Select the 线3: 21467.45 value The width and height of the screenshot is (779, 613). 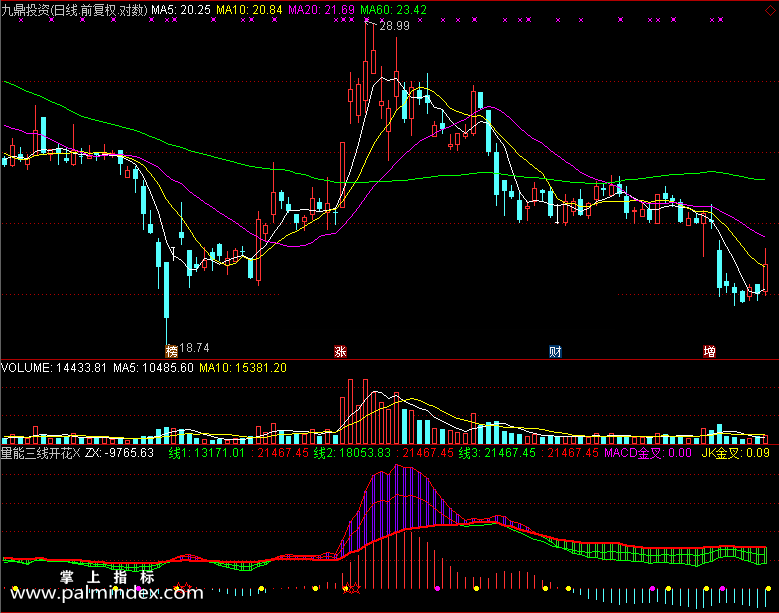[x=497, y=453]
